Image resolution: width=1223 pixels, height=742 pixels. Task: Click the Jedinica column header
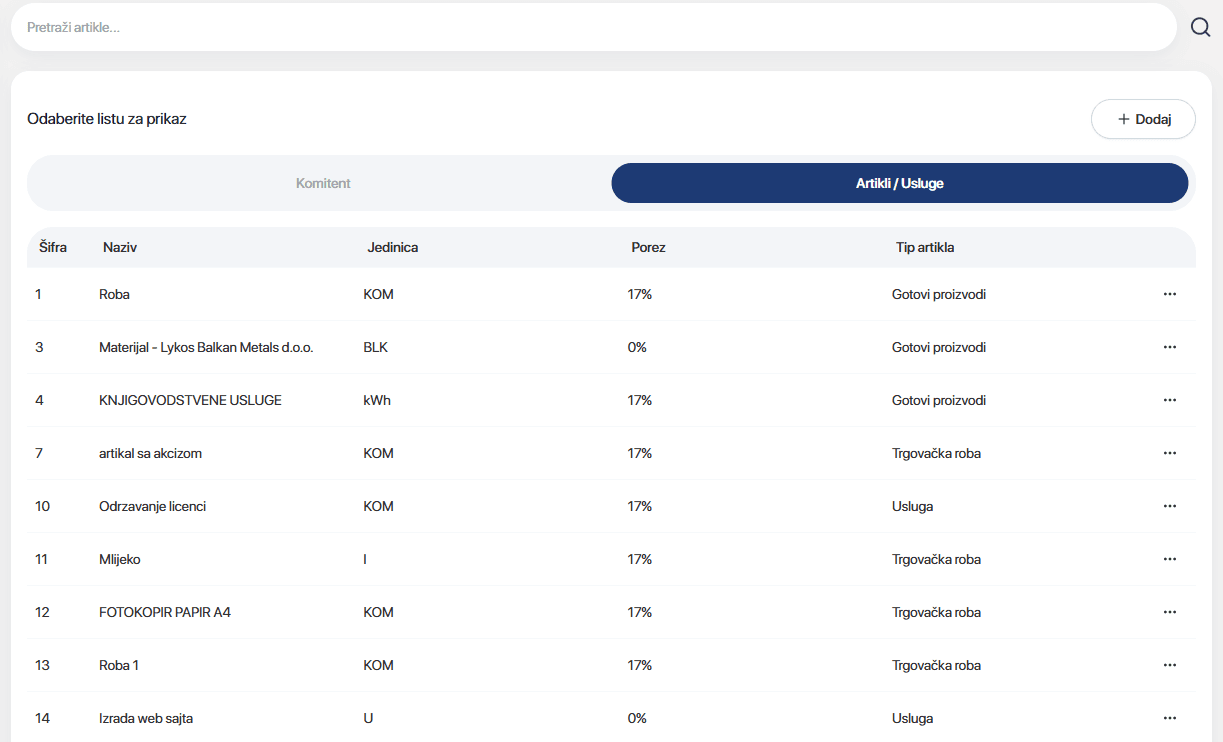[x=393, y=247]
